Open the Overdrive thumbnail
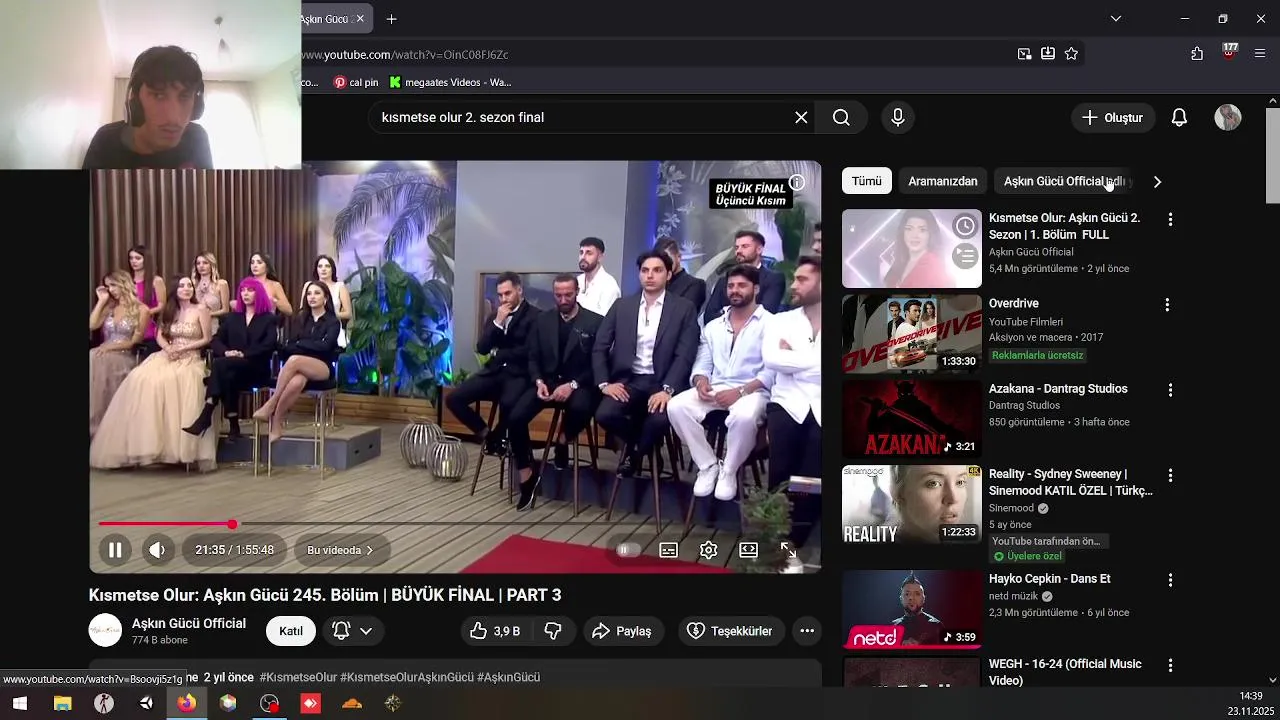 (x=912, y=333)
